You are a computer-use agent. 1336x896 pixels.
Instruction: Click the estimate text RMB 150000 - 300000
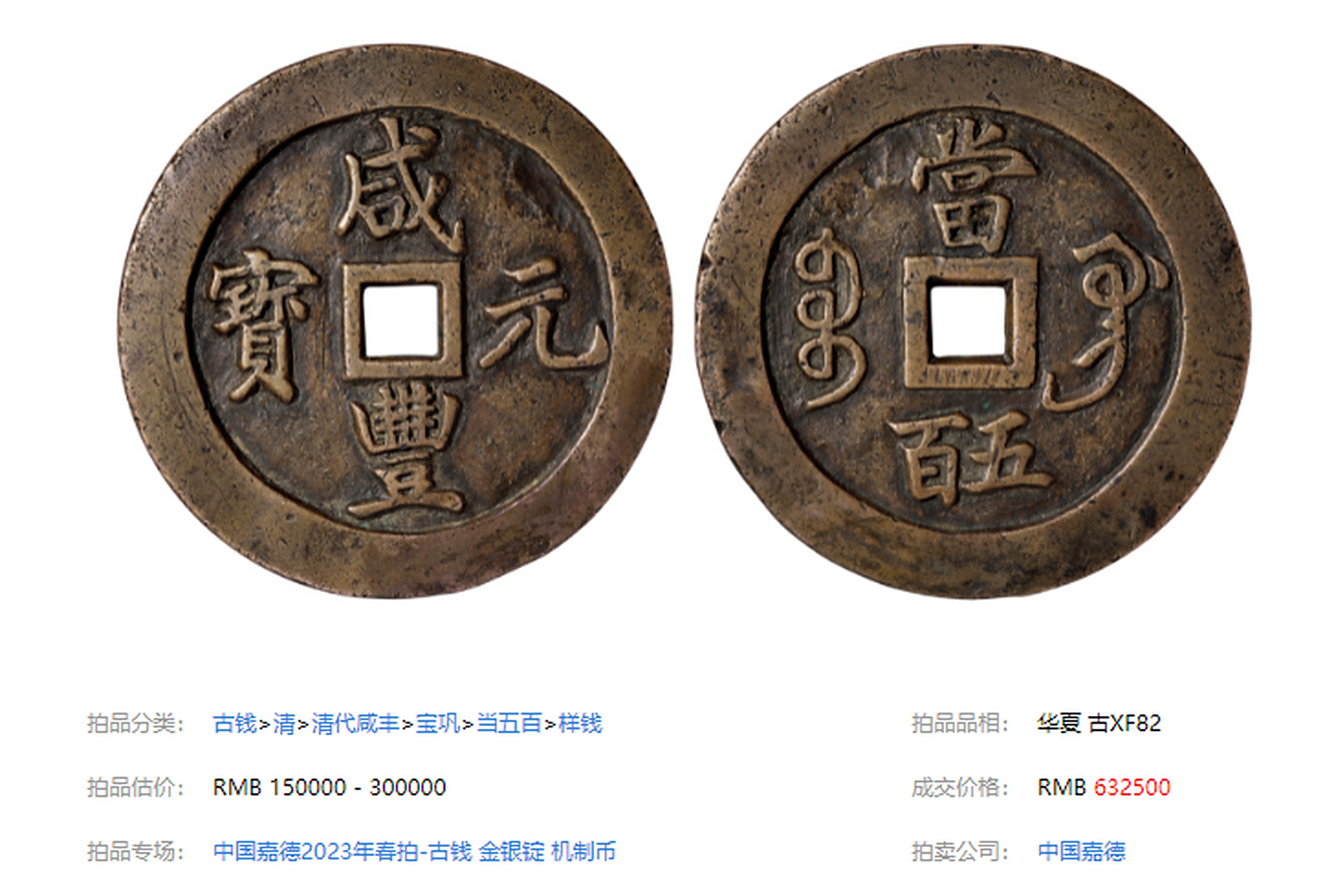[329, 787]
